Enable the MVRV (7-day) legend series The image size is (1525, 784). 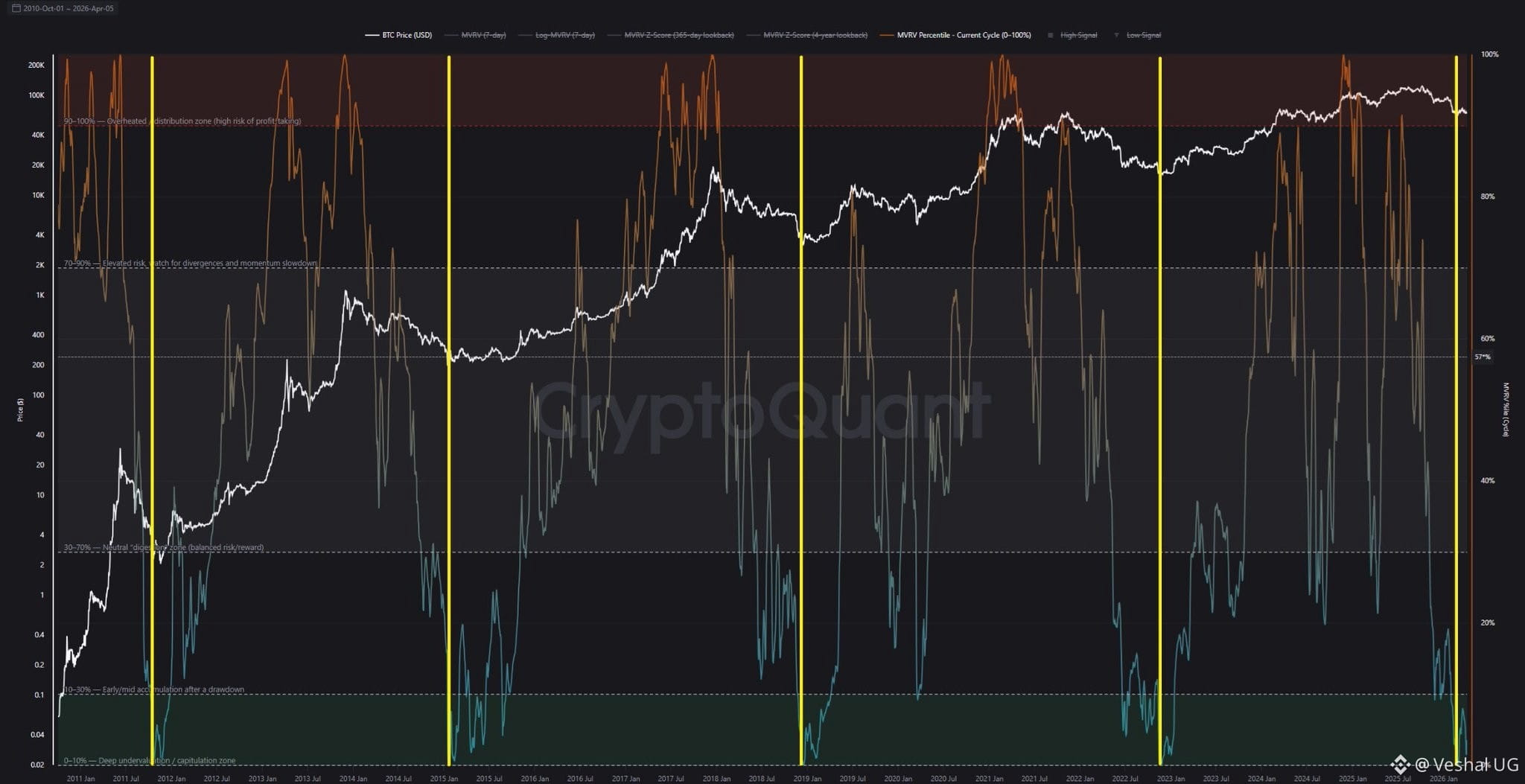pyautogui.click(x=475, y=35)
